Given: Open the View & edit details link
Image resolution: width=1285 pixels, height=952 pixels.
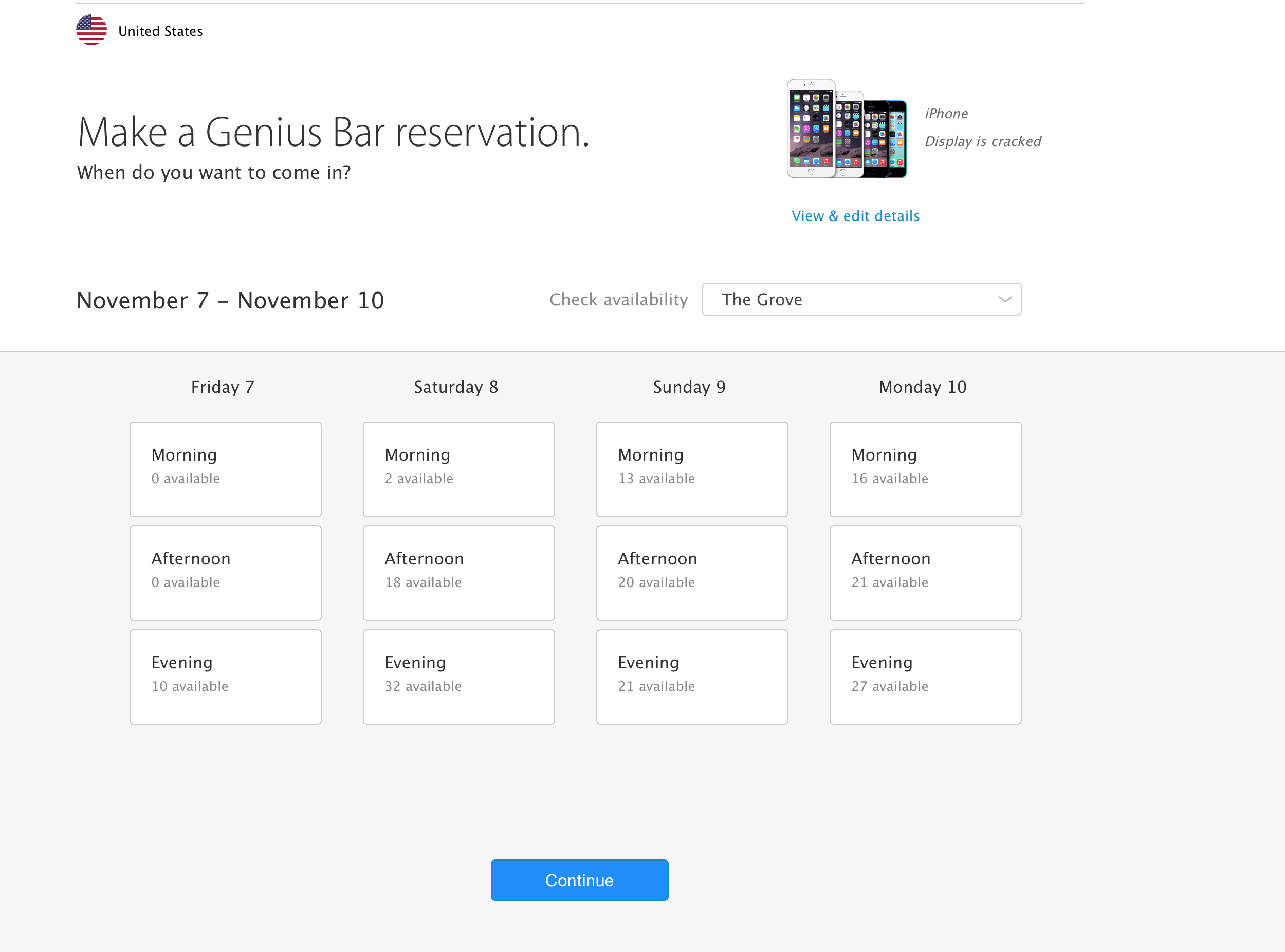Looking at the screenshot, I should point(855,216).
